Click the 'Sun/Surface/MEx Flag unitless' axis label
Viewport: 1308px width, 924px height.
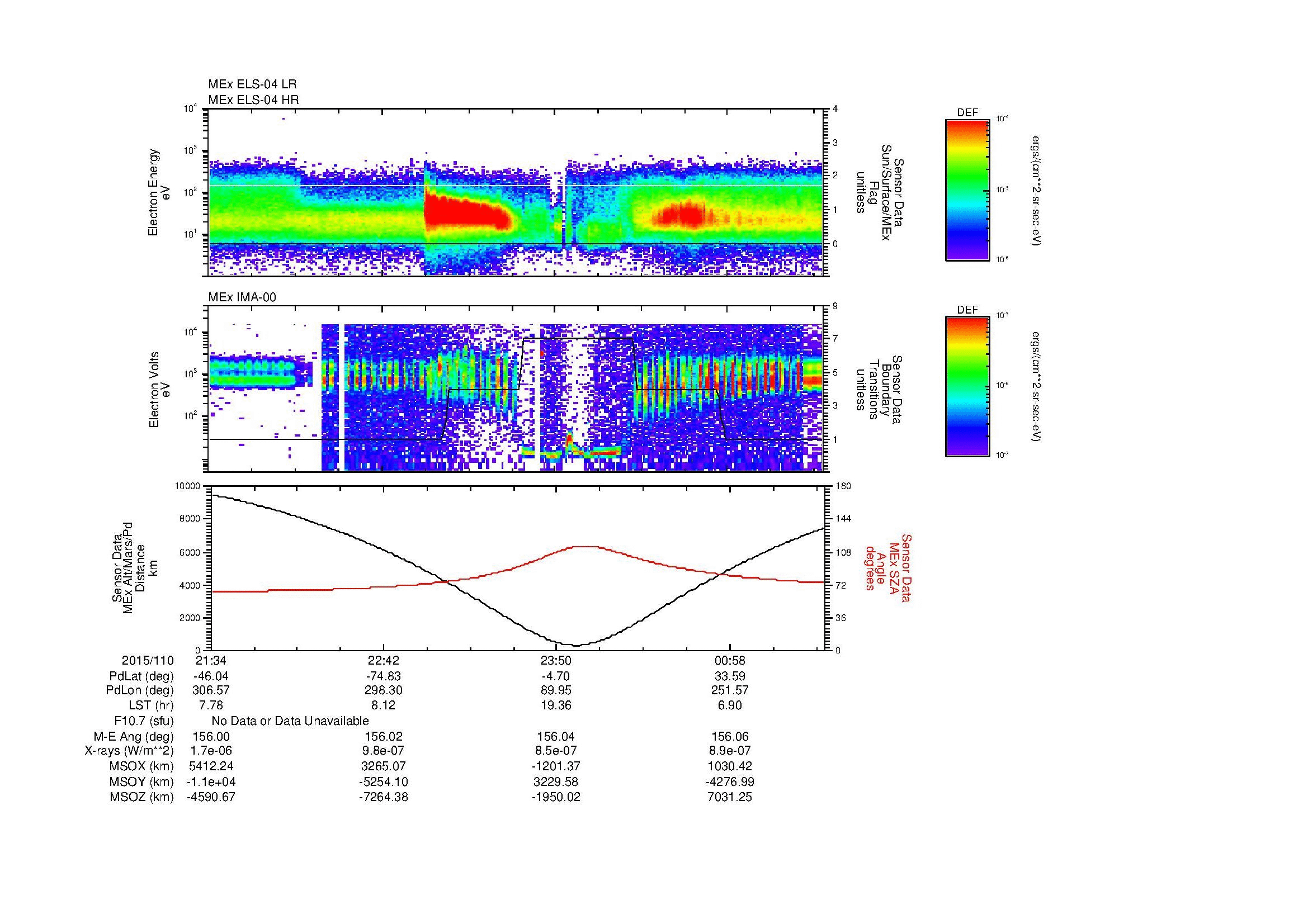point(881,192)
